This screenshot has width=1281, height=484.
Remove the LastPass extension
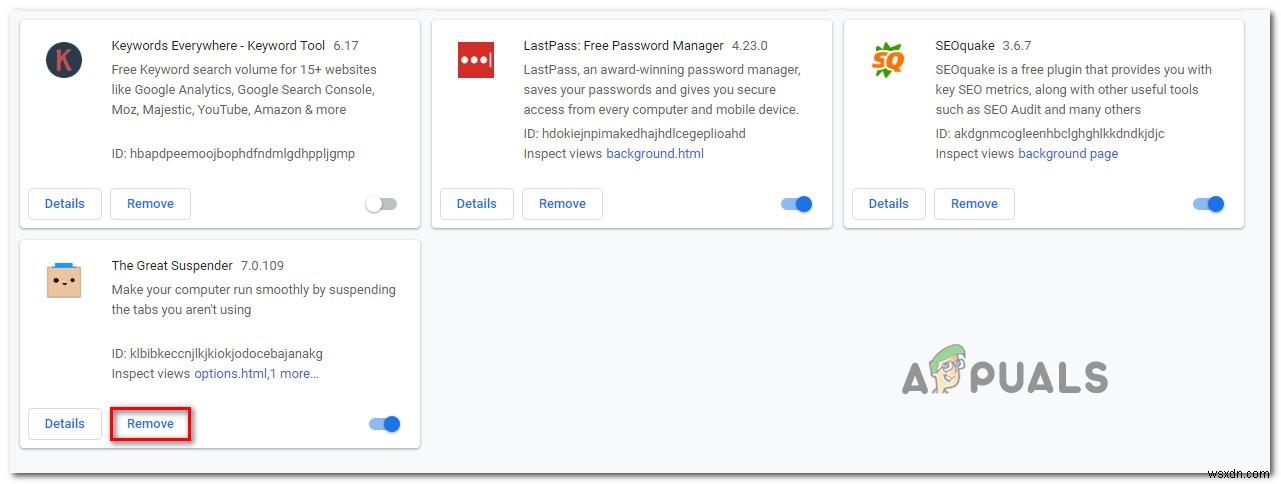(x=562, y=204)
